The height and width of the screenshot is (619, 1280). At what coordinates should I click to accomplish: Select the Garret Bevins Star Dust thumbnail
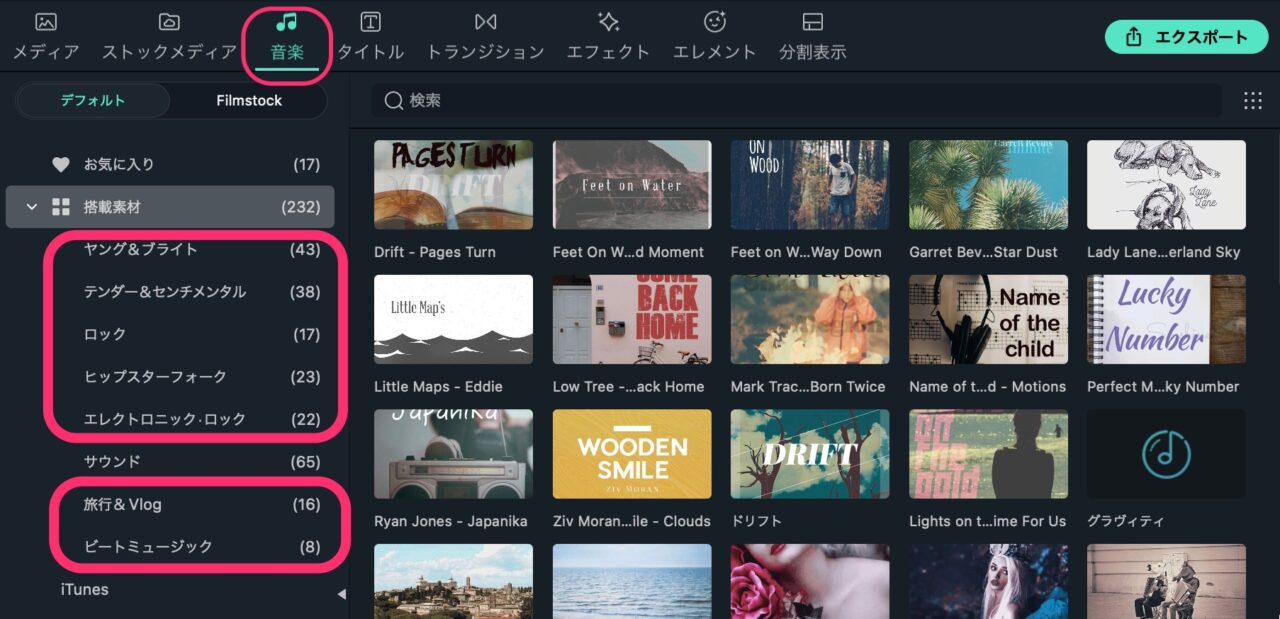[x=988, y=185]
